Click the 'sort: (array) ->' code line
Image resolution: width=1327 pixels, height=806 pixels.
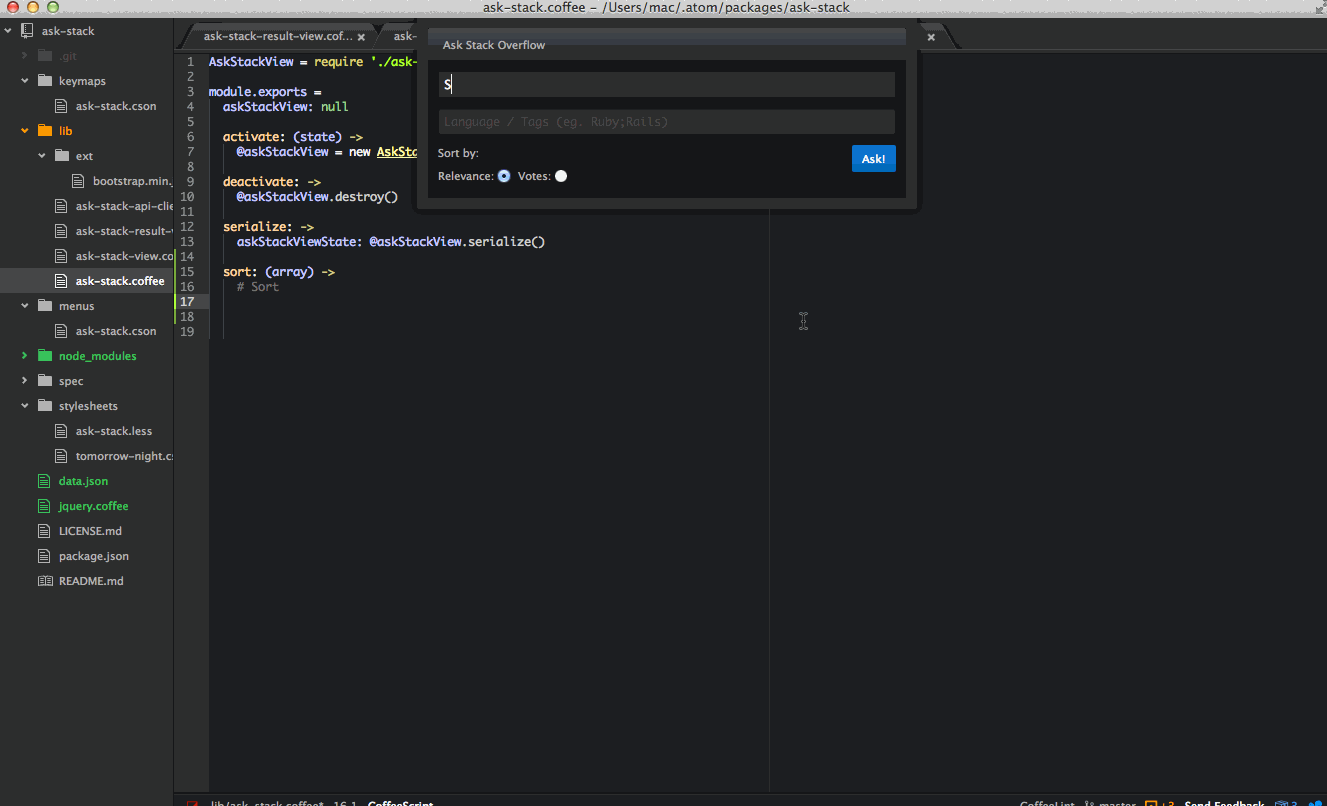pos(279,272)
